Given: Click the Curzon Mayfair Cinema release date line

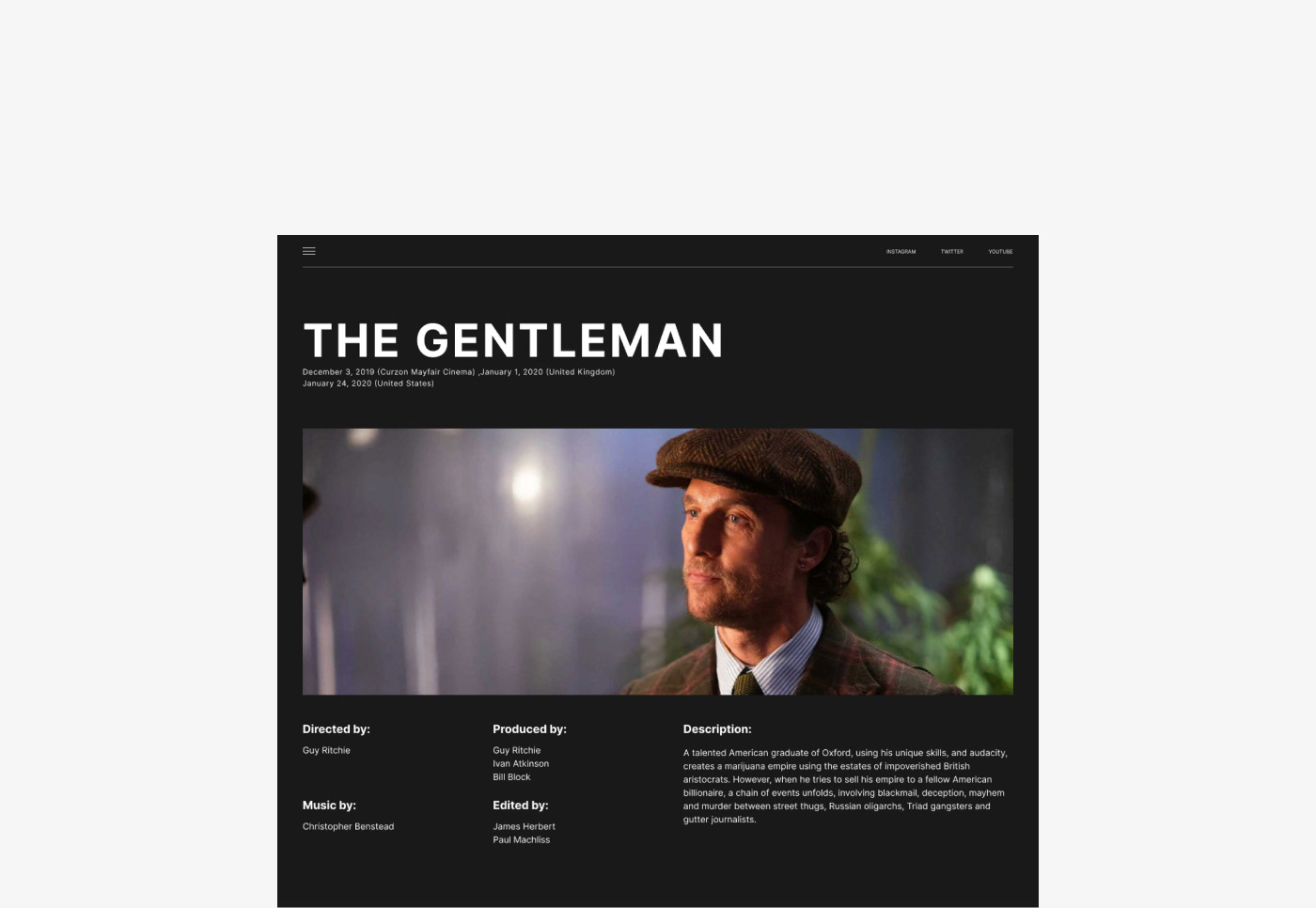Looking at the screenshot, I should tap(459, 372).
